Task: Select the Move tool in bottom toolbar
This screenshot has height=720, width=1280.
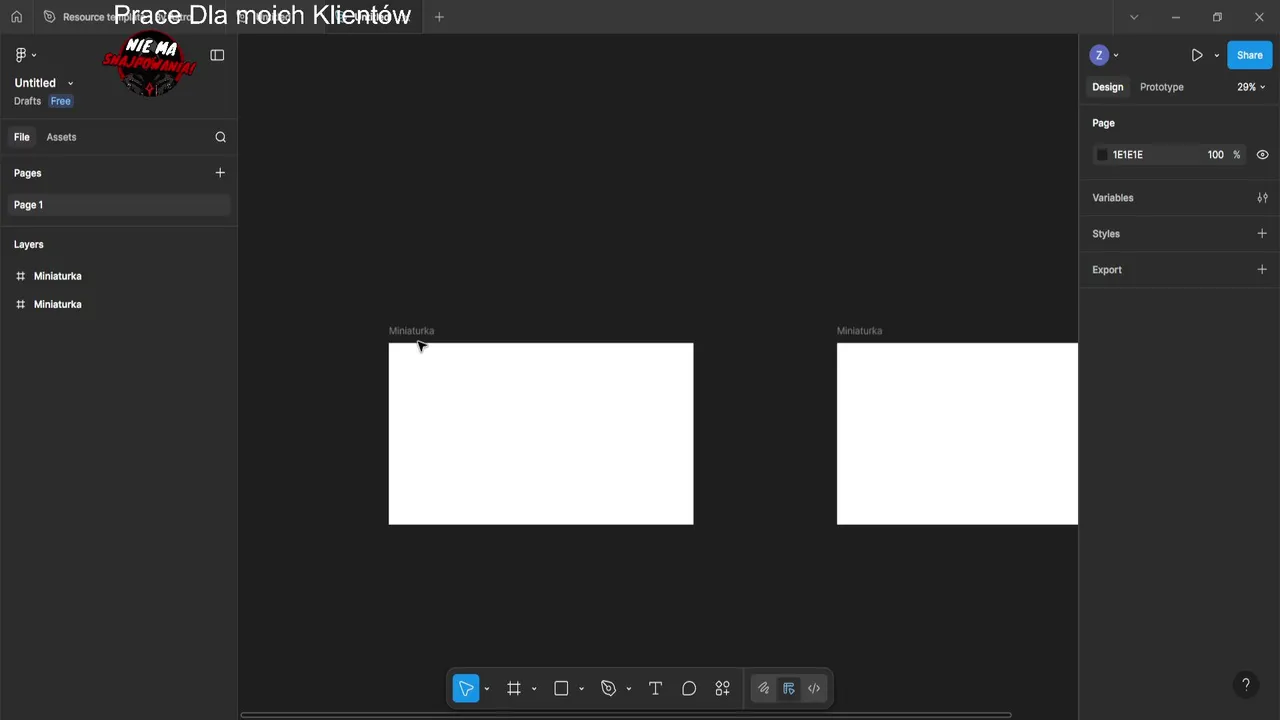Action: 466,688
